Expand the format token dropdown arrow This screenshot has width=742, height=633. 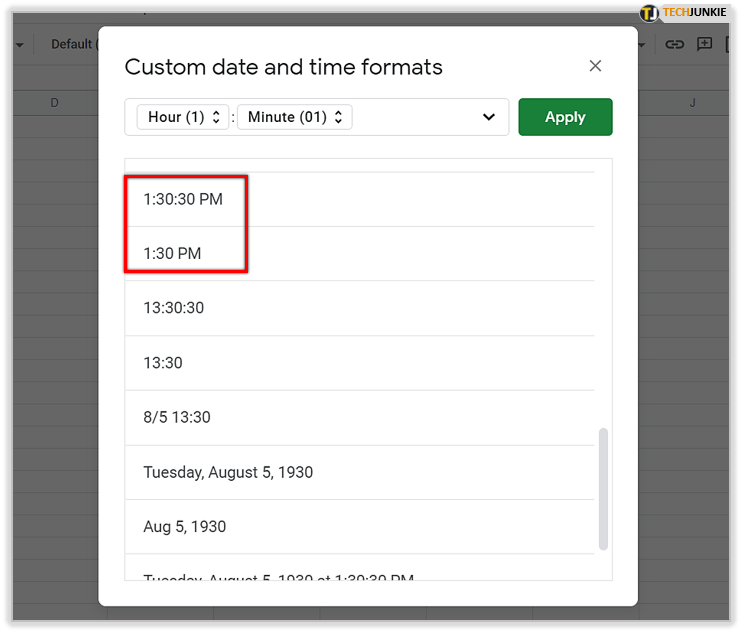489,117
